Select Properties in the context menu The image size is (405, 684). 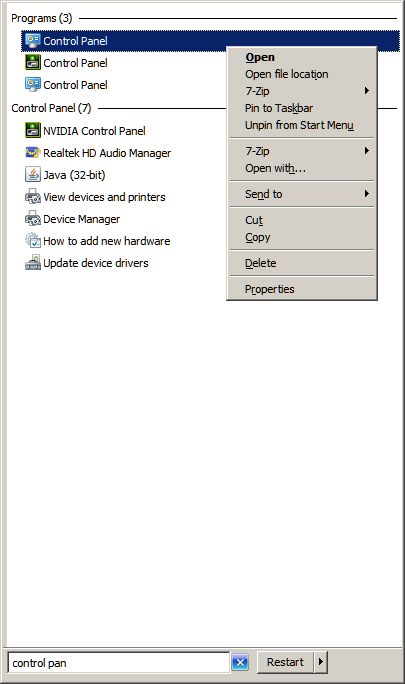pos(269,289)
